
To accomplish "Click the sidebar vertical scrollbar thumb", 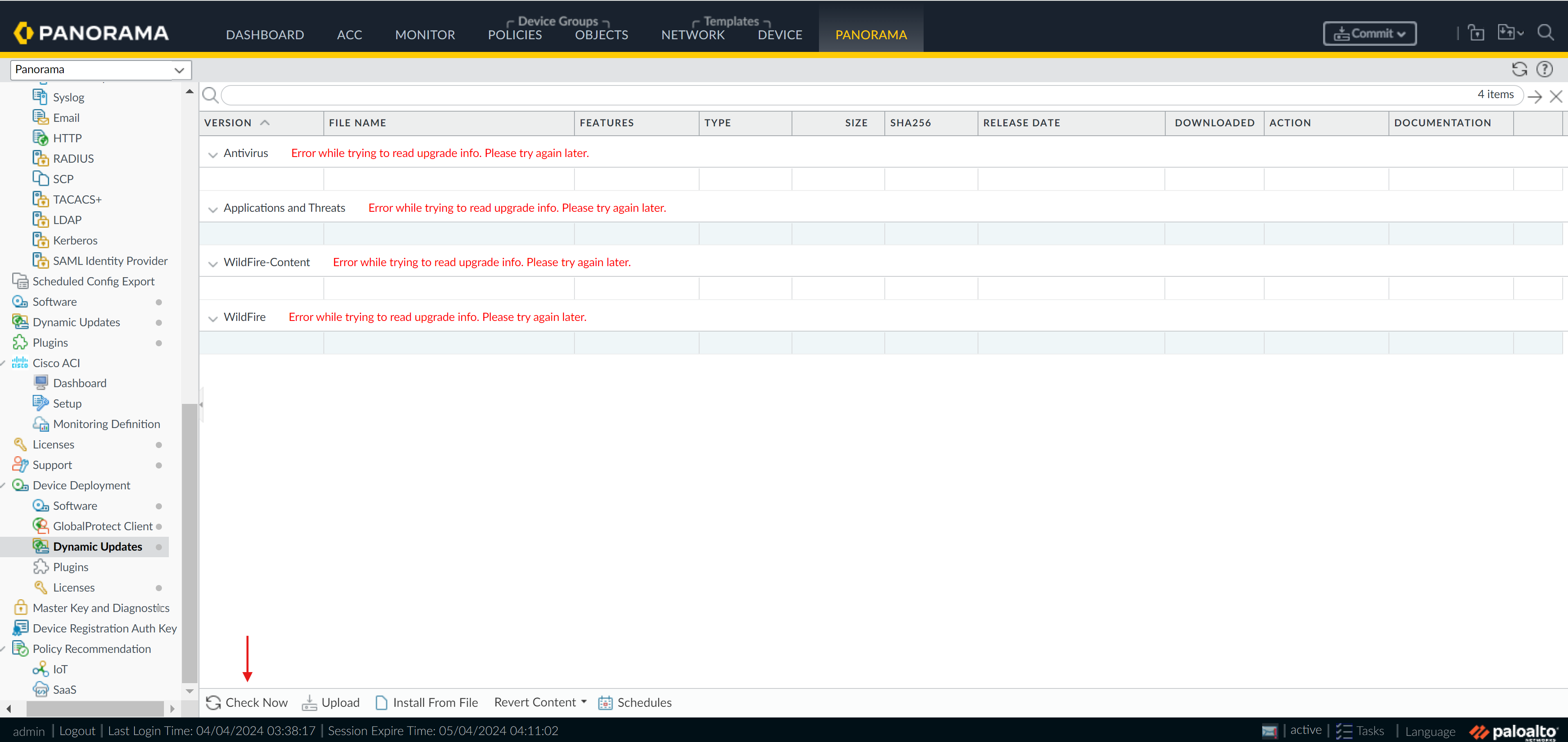I will [x=189, y=542].
